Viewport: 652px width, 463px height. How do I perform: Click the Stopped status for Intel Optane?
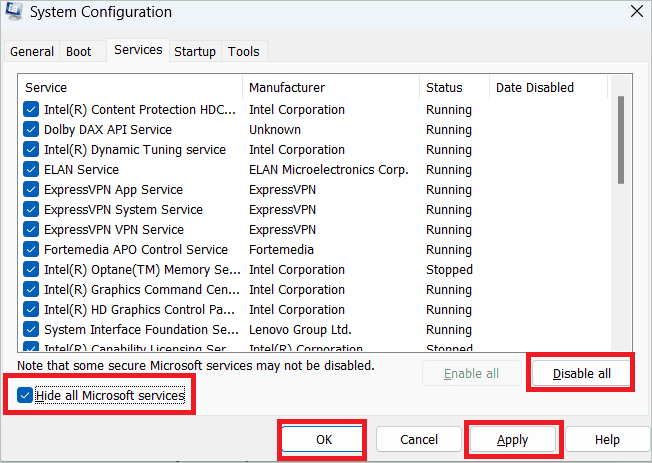tap(449, 270)
